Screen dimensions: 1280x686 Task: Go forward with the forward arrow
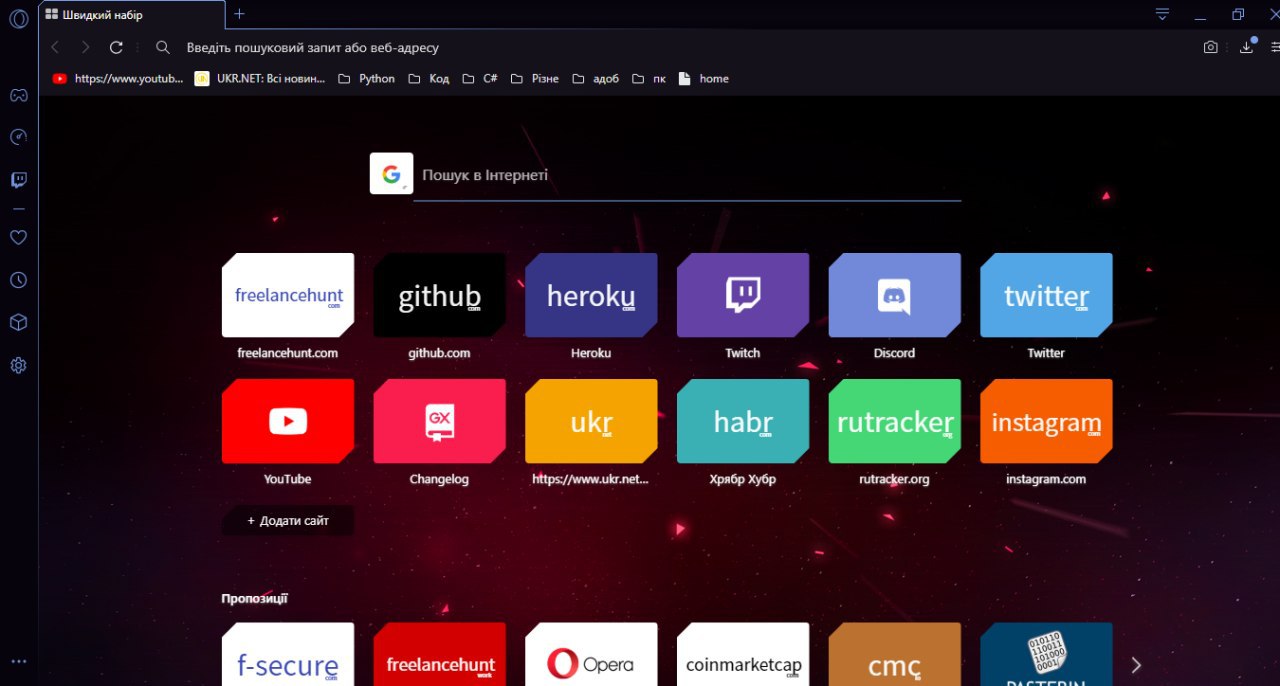(x=86, y=47)
